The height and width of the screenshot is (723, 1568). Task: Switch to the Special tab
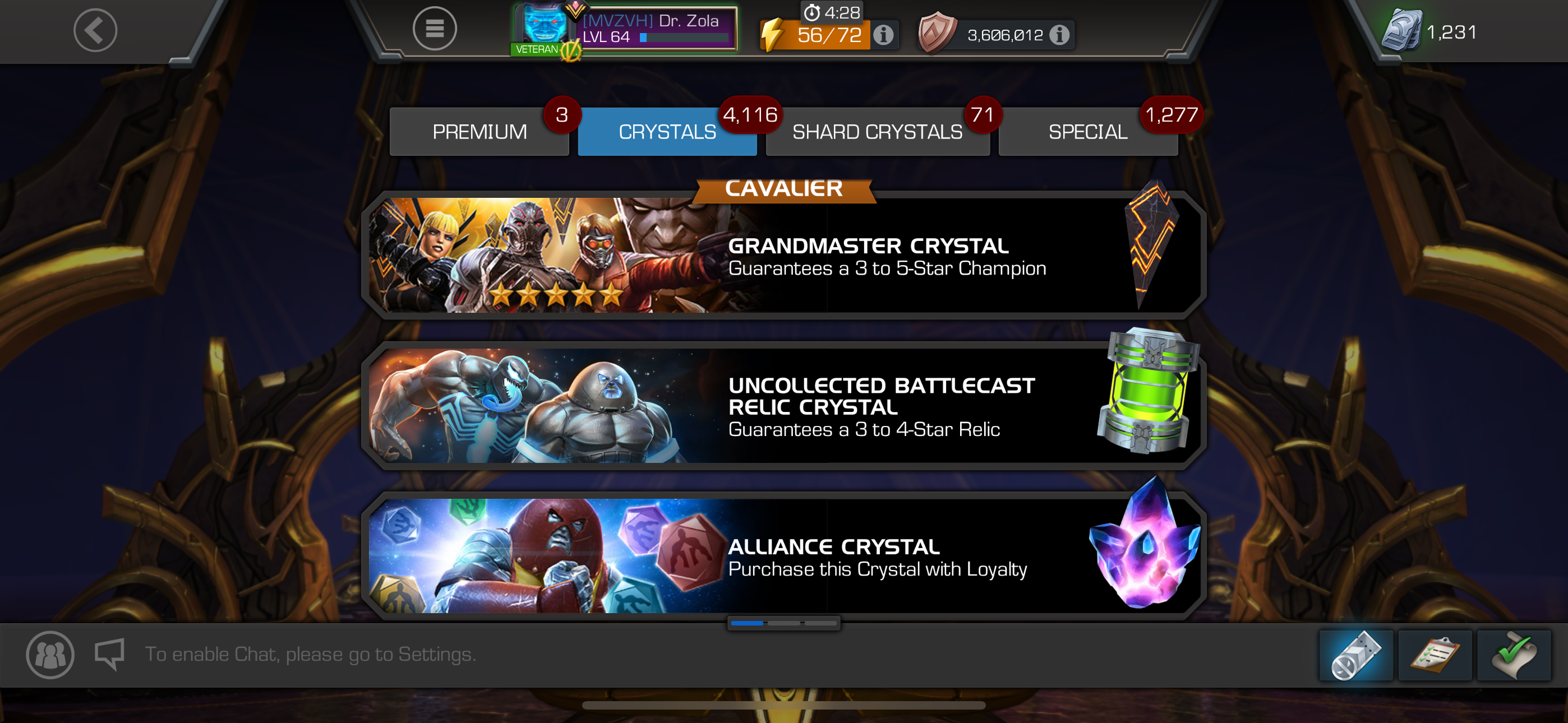pos(1088,132)
